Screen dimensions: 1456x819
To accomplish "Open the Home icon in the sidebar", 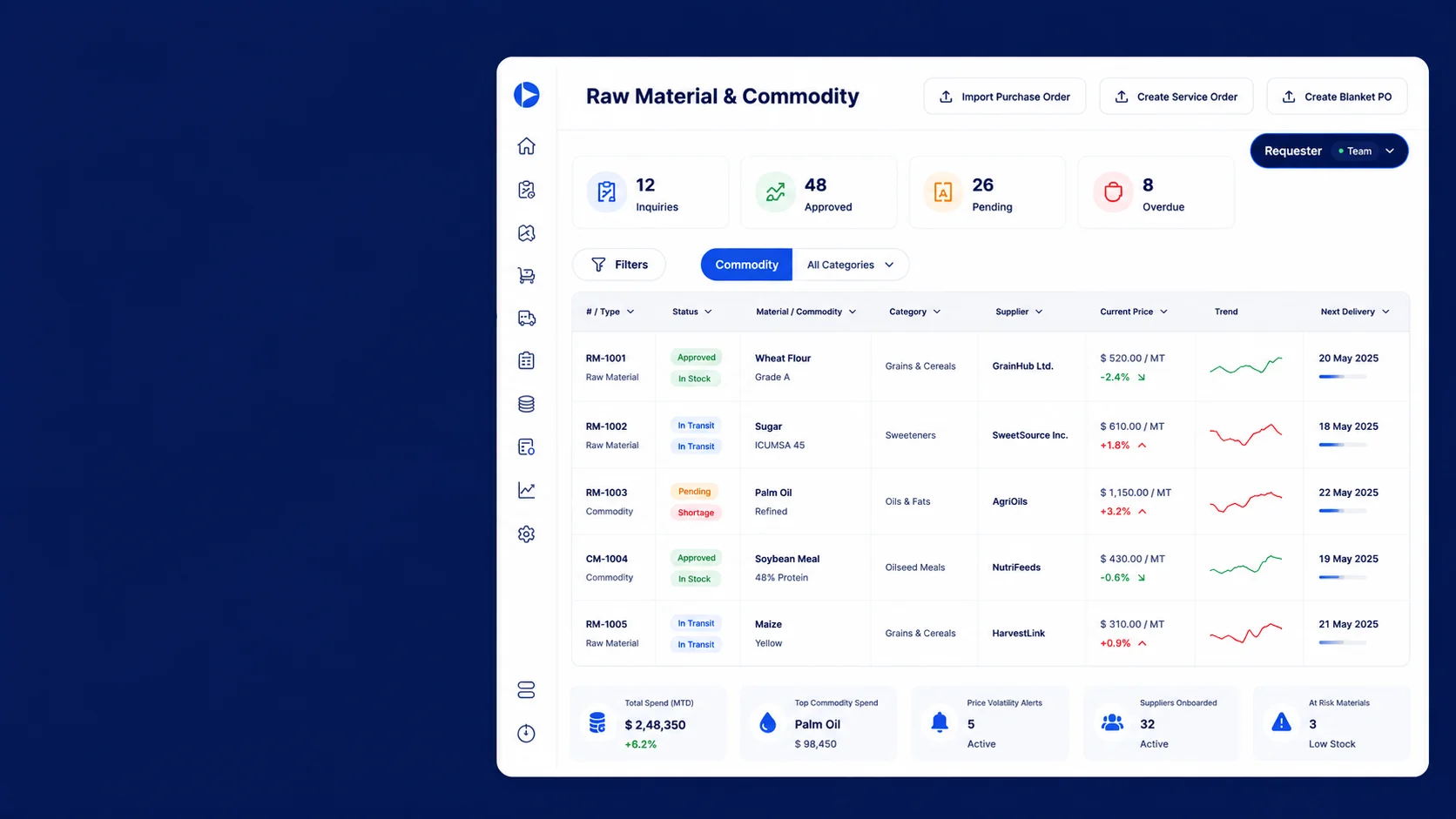I will [x=526, y=146].
